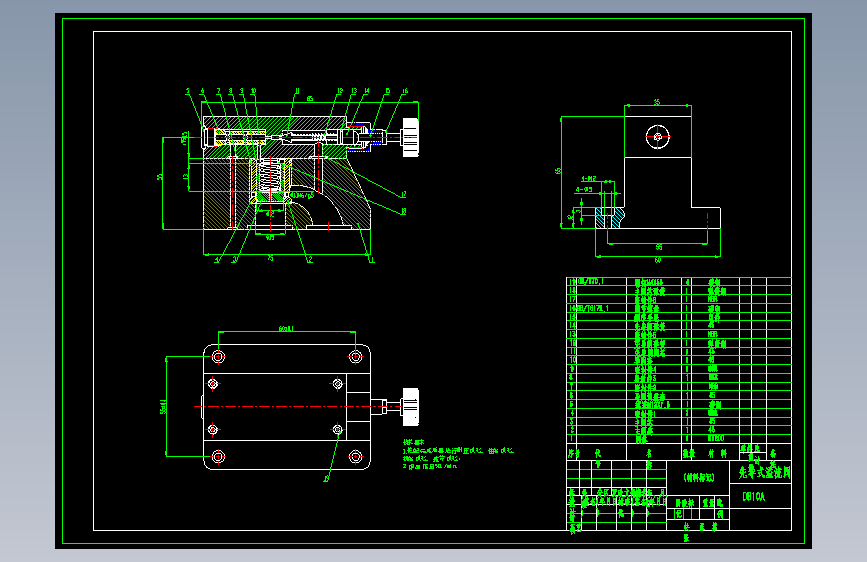Click the 60 dimension beneath the side view
The image size is (867, 562).
pyautogui.click(x=657, y=260)
